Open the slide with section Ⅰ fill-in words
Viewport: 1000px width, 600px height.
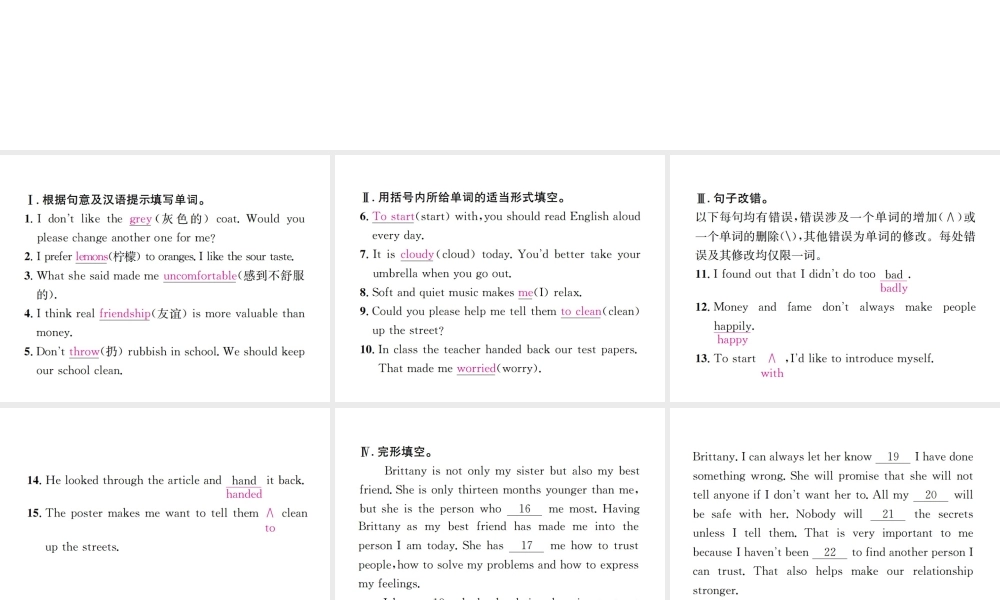(165, 278)
